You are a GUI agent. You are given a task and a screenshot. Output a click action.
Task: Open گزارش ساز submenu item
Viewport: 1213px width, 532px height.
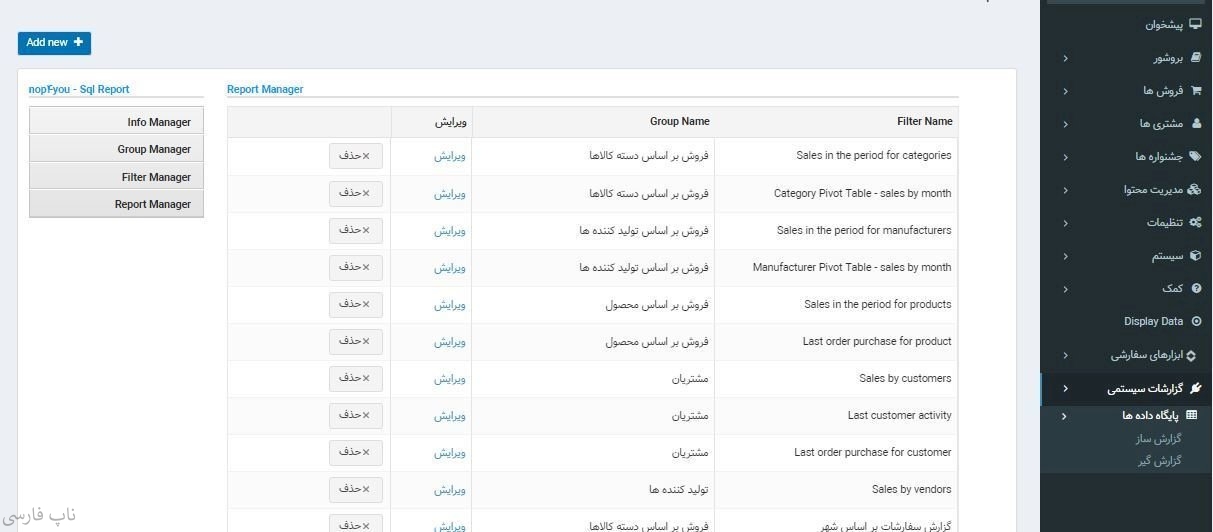(1159, 439)
